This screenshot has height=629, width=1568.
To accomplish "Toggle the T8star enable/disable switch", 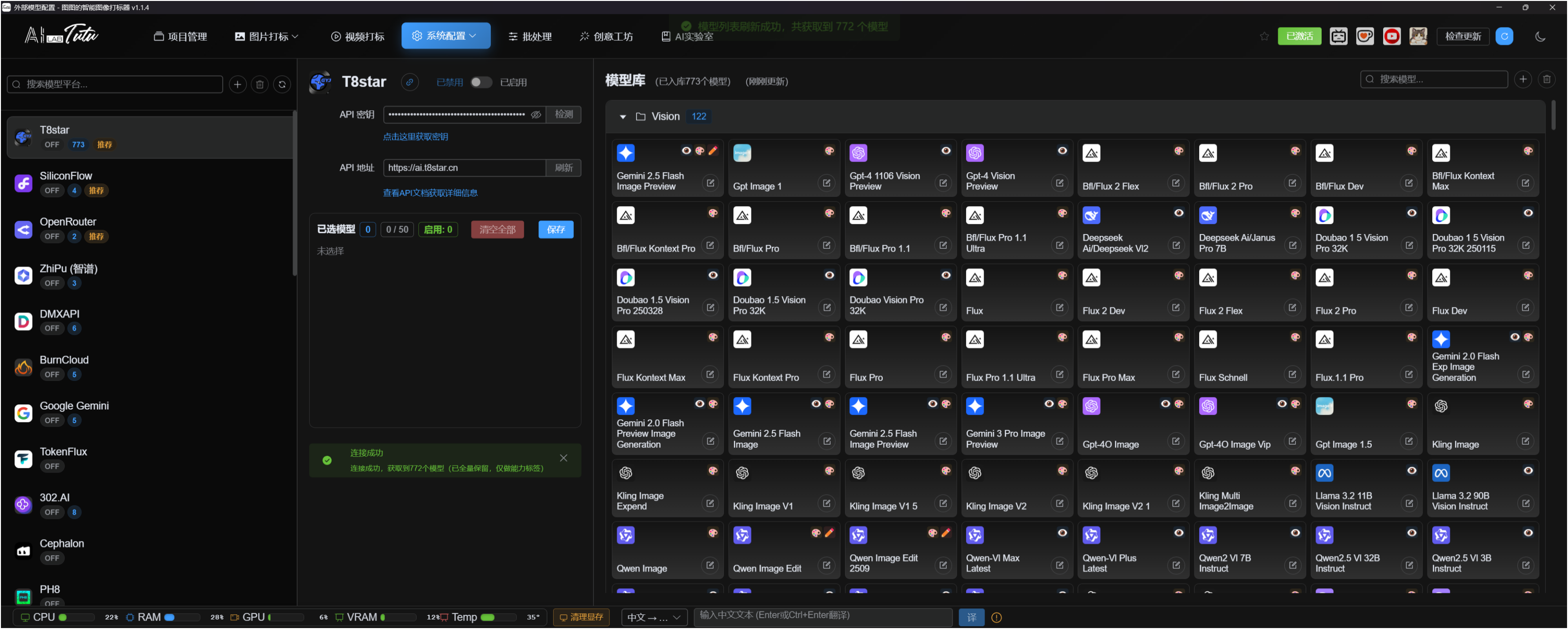I will [481, 82].
